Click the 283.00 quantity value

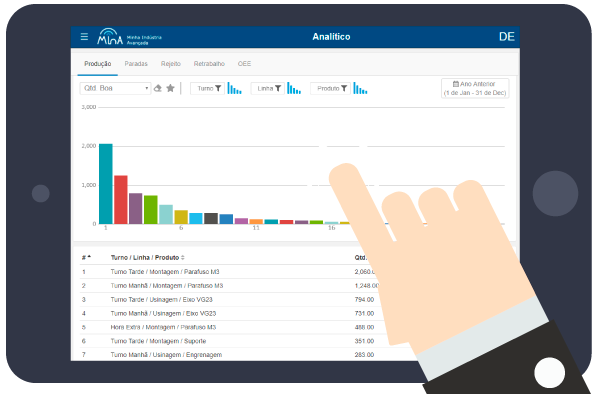(x=364, y=355)
